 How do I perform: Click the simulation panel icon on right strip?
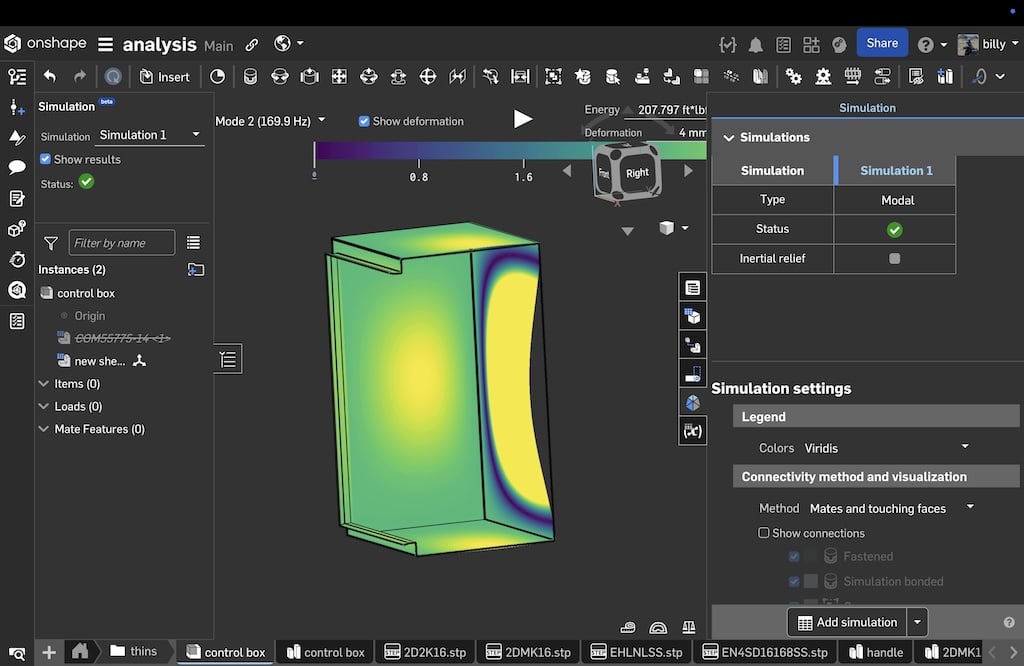[692, 402]
